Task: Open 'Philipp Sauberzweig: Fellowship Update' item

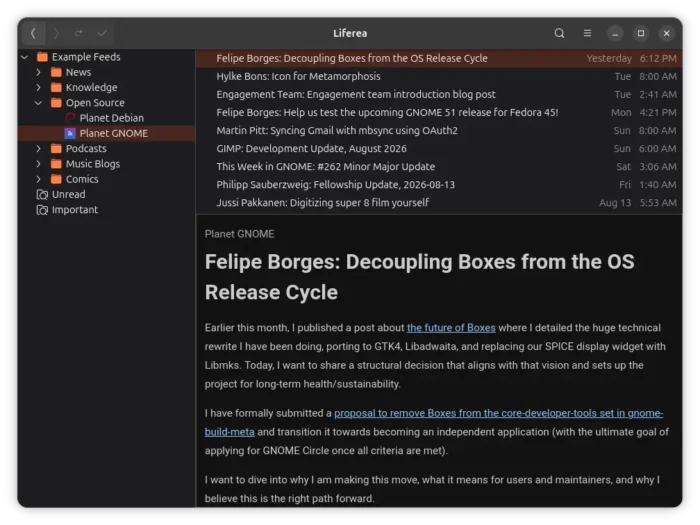Action: [439, 185]
